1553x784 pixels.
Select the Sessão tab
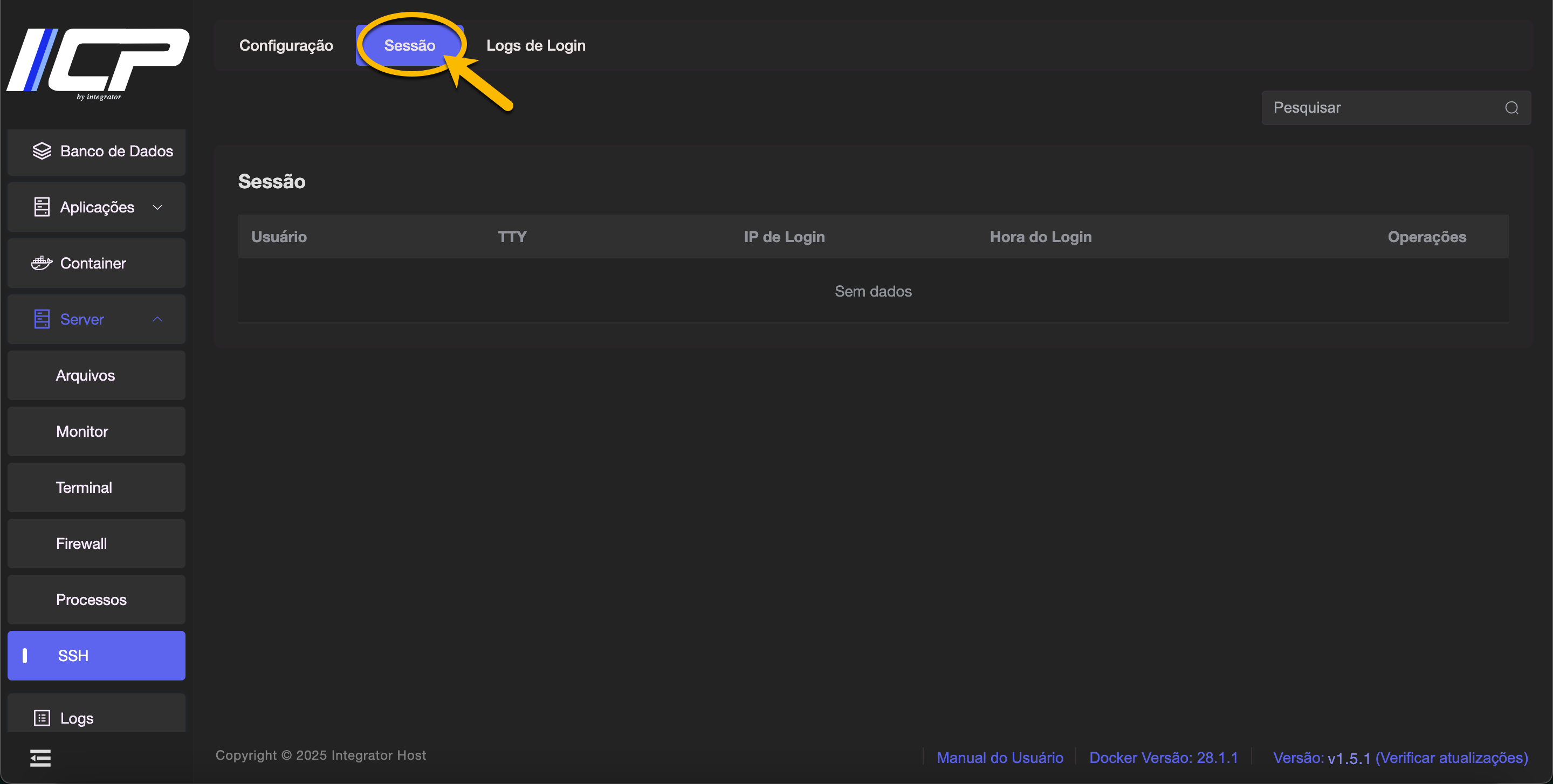point(409,46)
